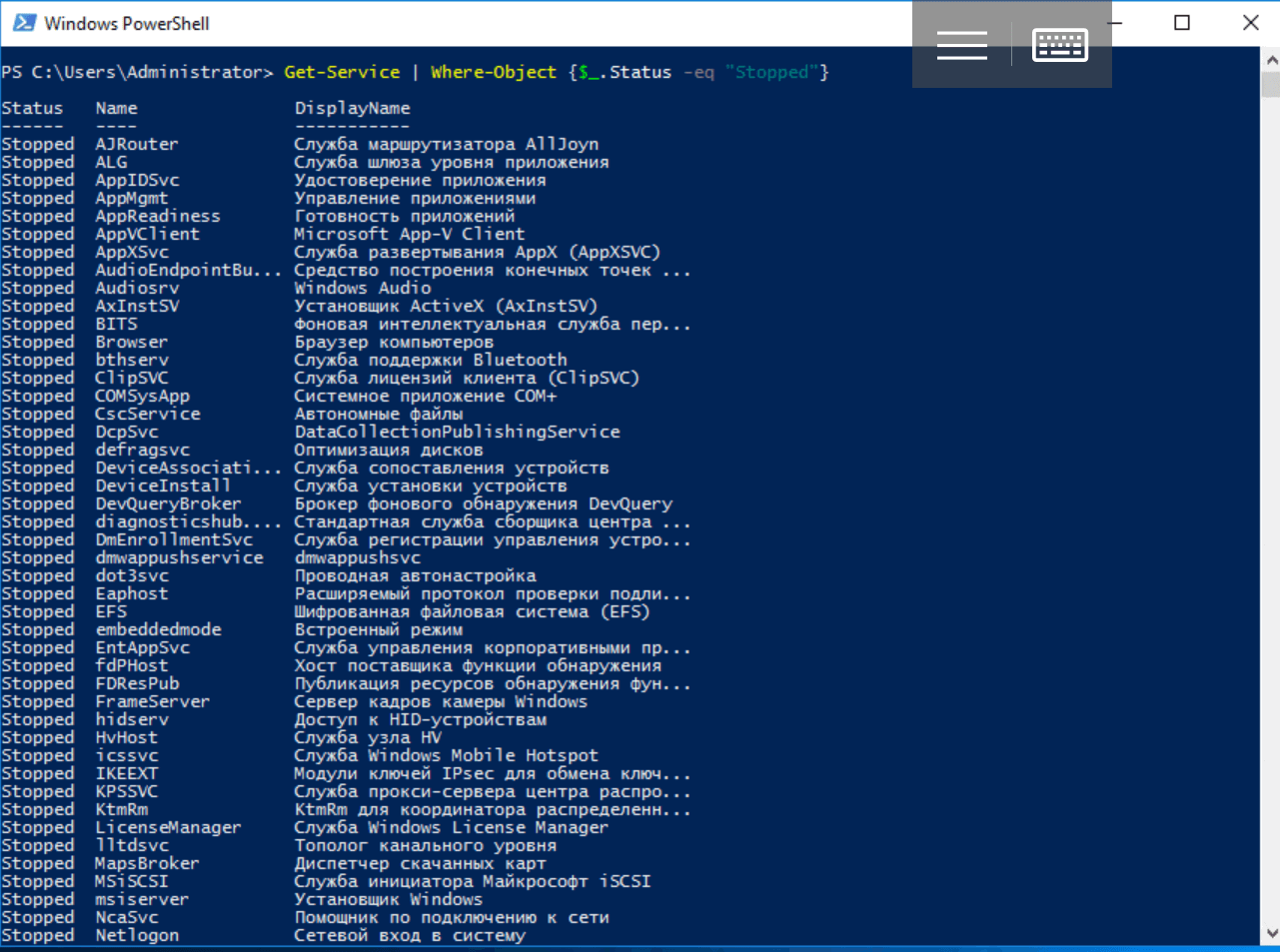Click the 'Stopped' status of the first row

click(38, 143)
